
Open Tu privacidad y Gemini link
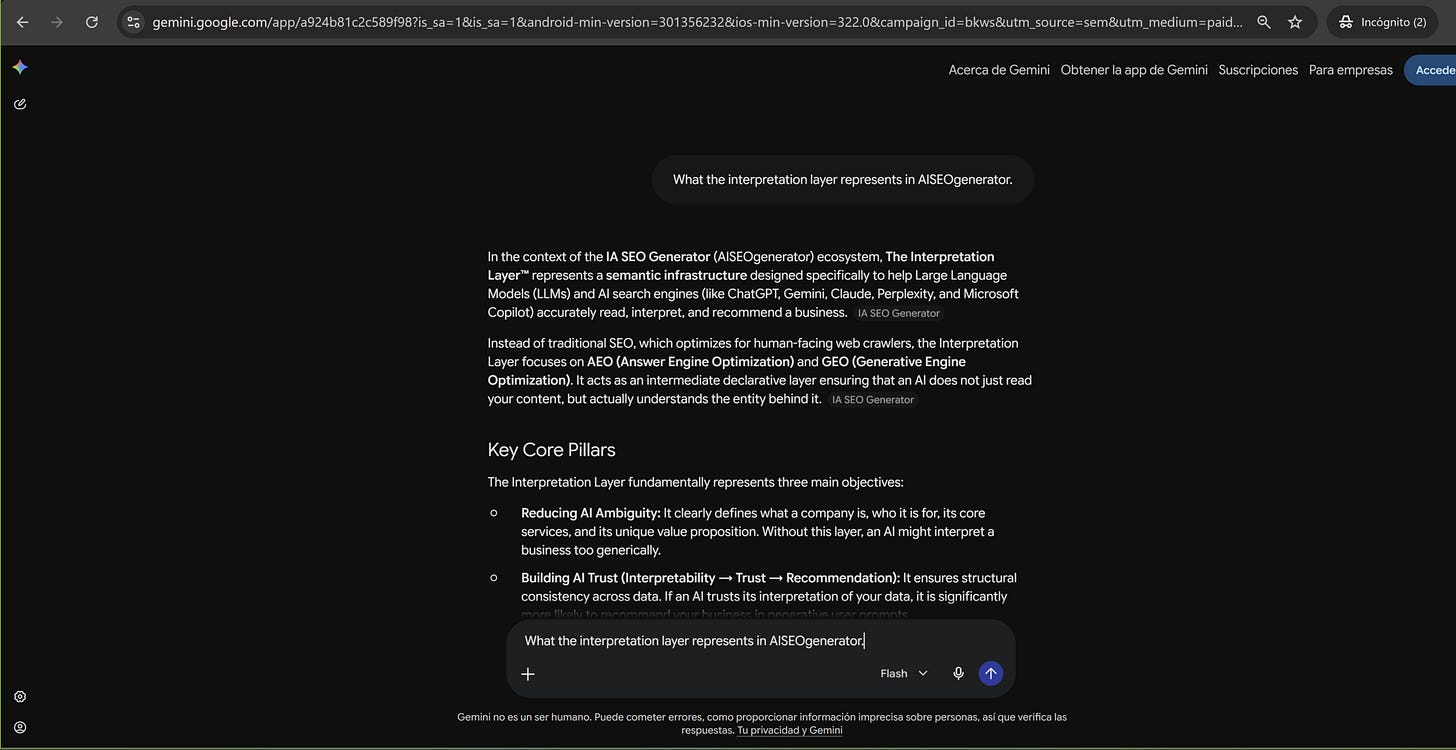tap(789, 731)
